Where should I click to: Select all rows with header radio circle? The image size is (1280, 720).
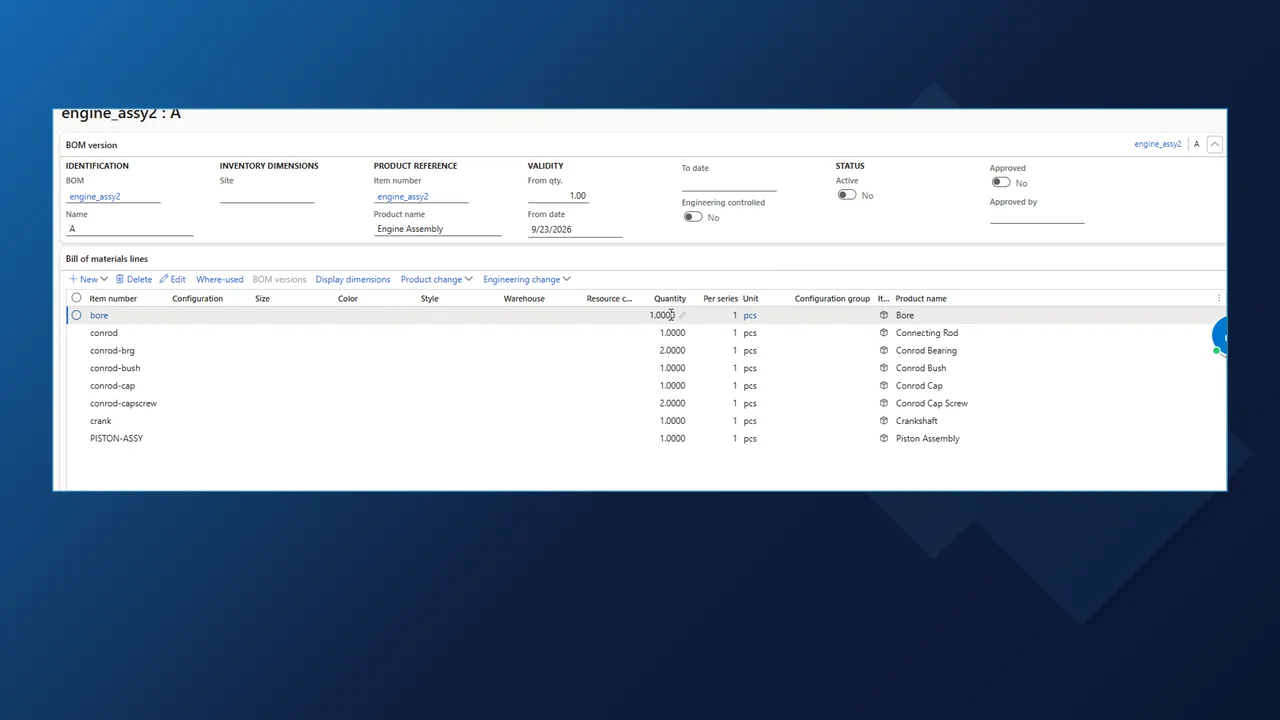point(76,298)
